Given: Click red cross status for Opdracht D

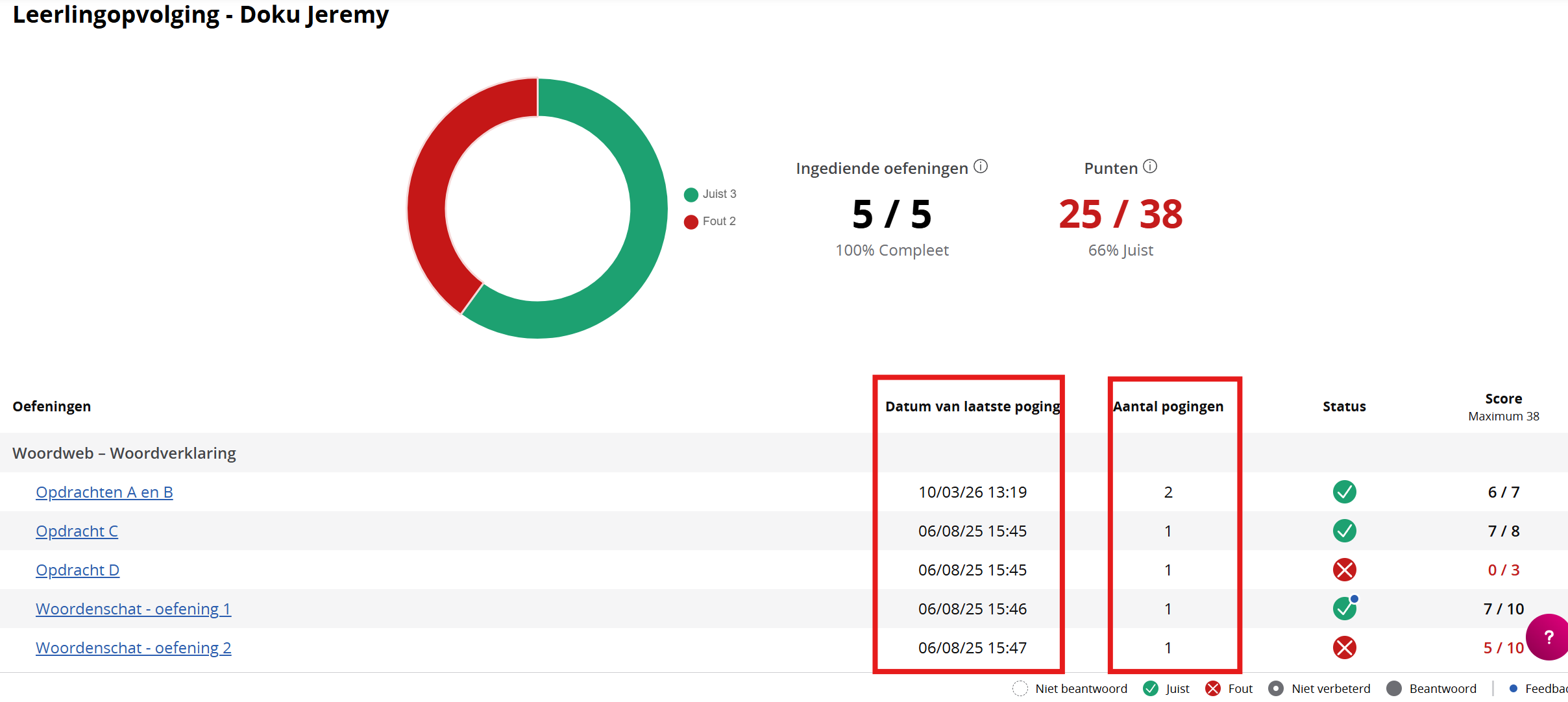Looking at the screenshot, I should point(1344,570).
